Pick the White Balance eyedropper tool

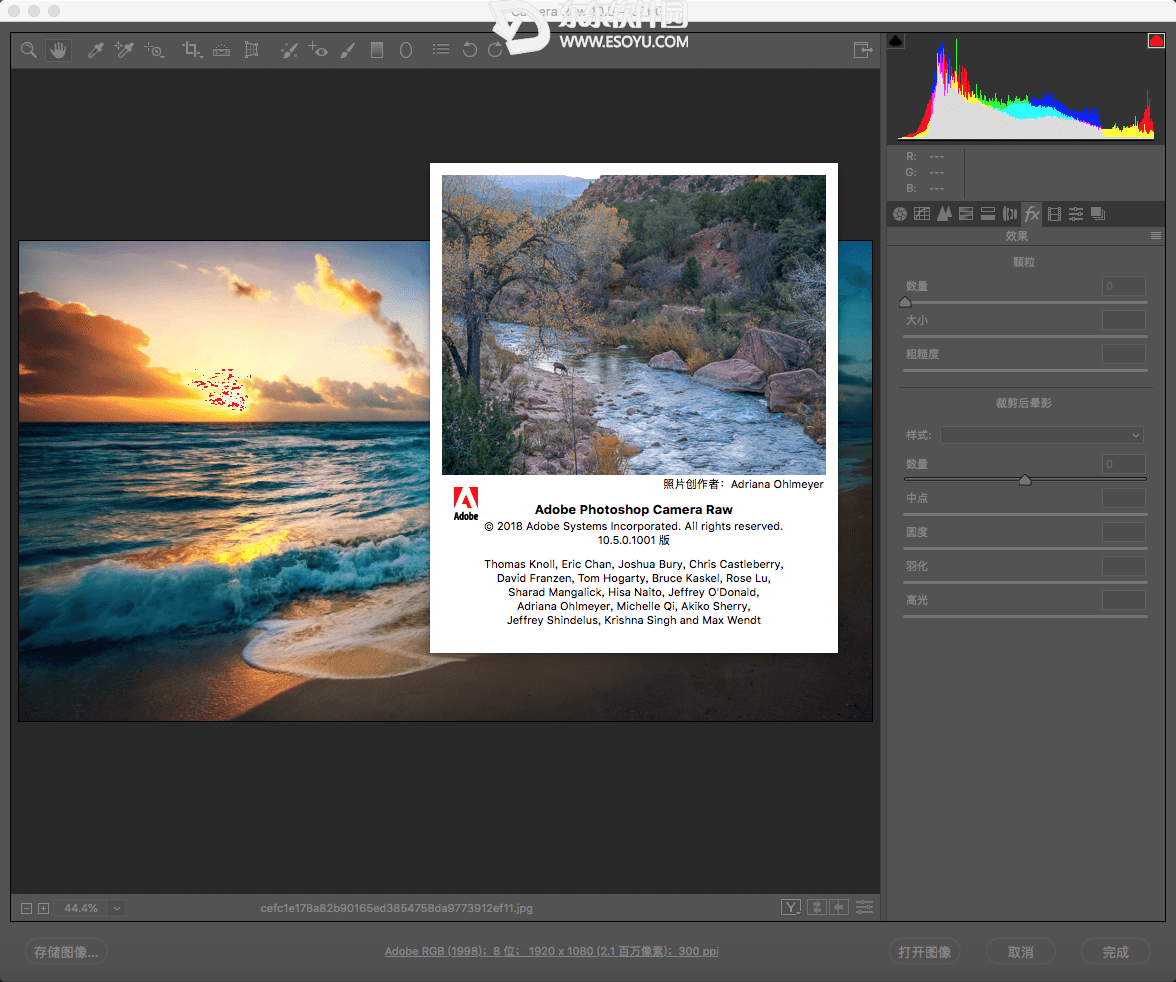pyautogui.click(x=95, y=50)
